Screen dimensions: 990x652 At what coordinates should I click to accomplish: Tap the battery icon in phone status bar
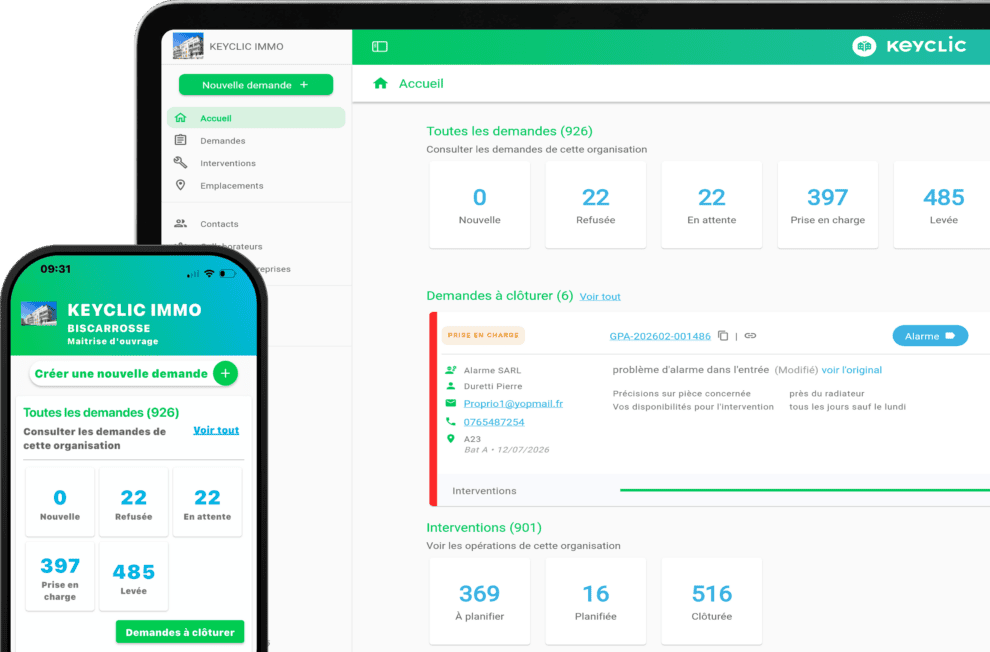click(x=227, y=273)
